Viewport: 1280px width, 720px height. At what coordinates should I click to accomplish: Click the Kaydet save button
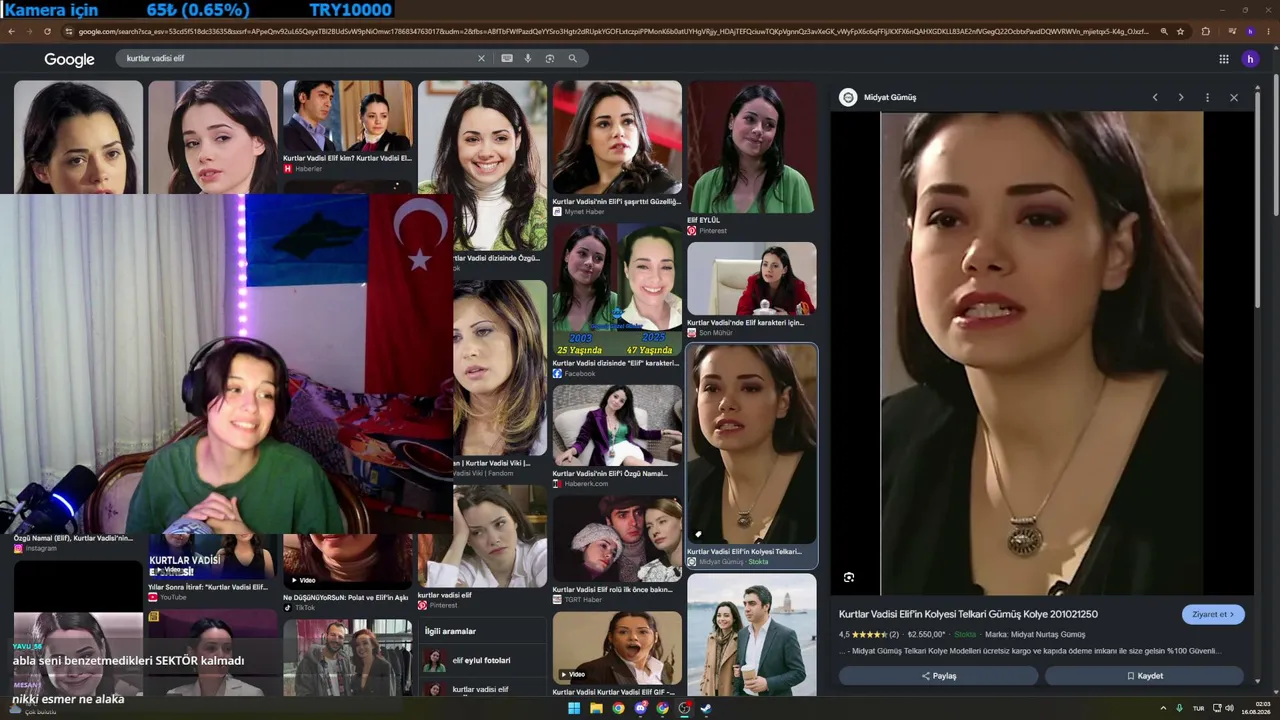[1144, 676]
